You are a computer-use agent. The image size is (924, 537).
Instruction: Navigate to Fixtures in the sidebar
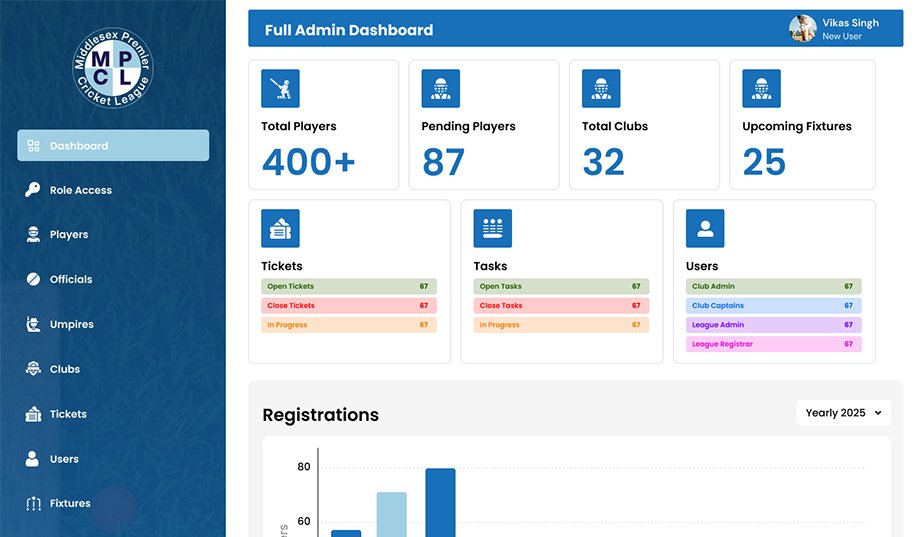click(x=69, y=504)
